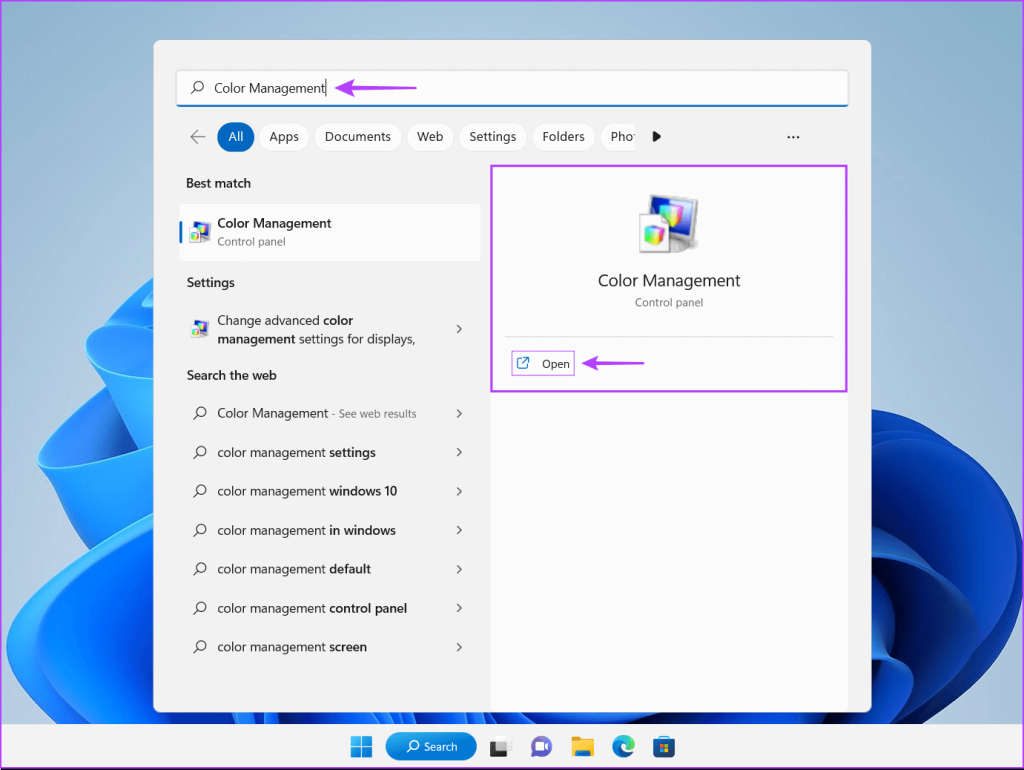Click the Color Management app icon in preview pane
The image size is (1024, 770).
(668, 222)
